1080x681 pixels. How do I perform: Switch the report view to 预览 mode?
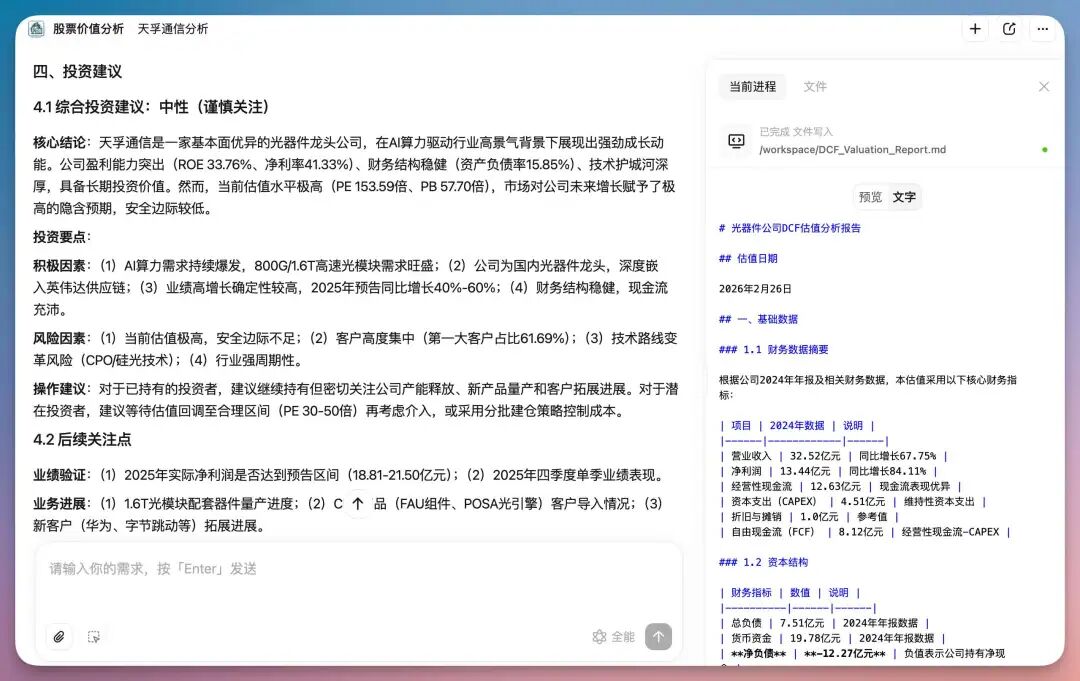coord(870,197)
